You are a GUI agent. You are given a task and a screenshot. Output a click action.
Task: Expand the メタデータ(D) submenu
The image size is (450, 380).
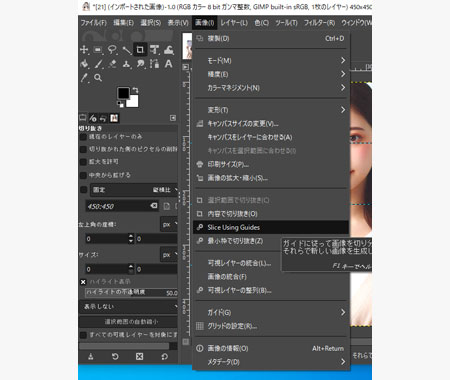coord(271,362)
